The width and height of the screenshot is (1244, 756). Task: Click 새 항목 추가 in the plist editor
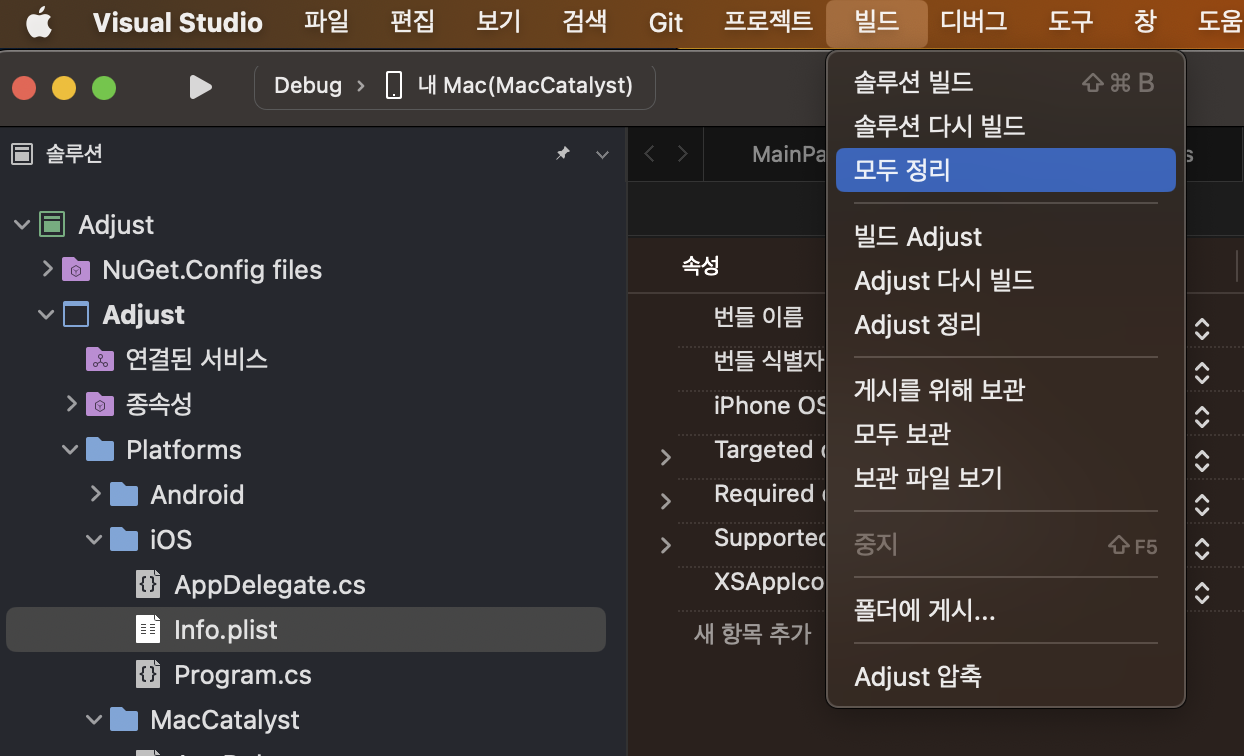coord(752,634)
